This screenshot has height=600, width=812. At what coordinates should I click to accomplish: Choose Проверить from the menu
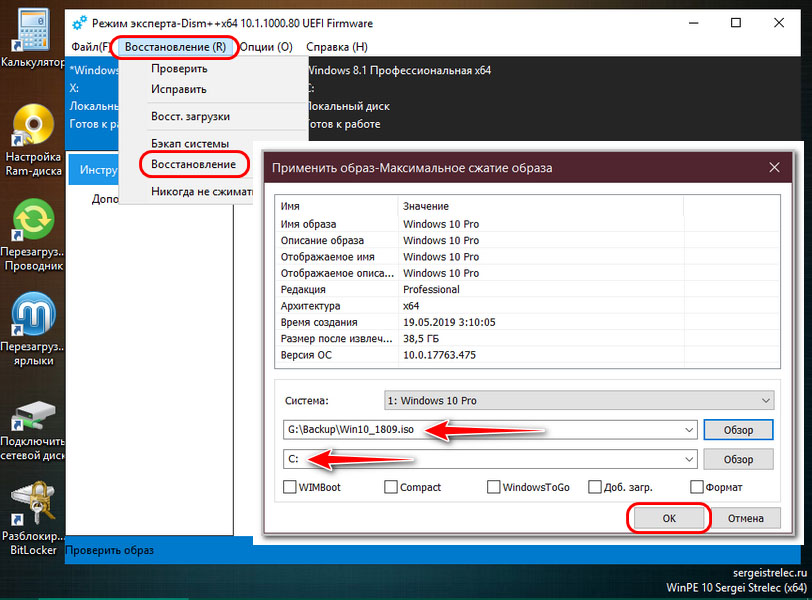click(x=179, y=68)
